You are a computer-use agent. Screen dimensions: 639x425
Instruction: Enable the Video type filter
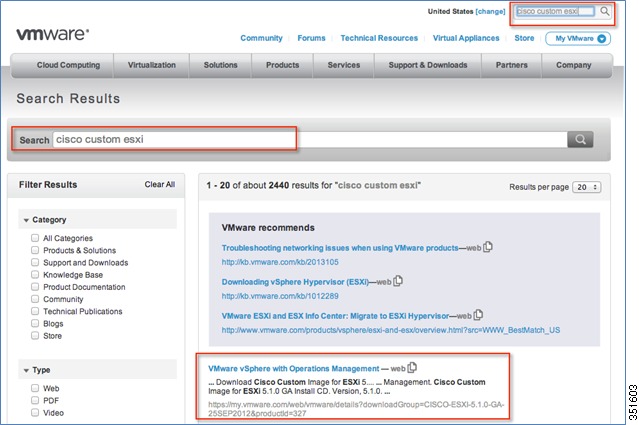[x=35, y=413]
